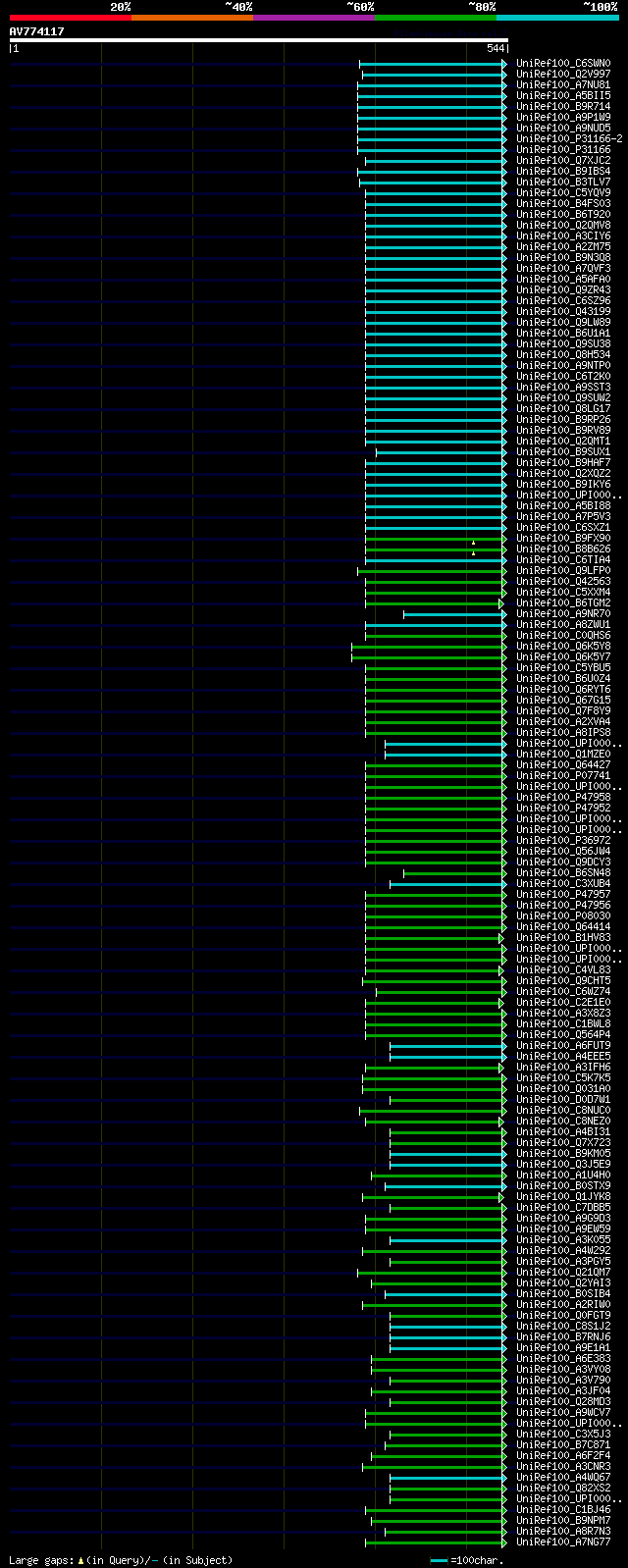The image size is (628, 1568).
Task: Click the UniRef100_B1HV83 label
Action: 563,938
